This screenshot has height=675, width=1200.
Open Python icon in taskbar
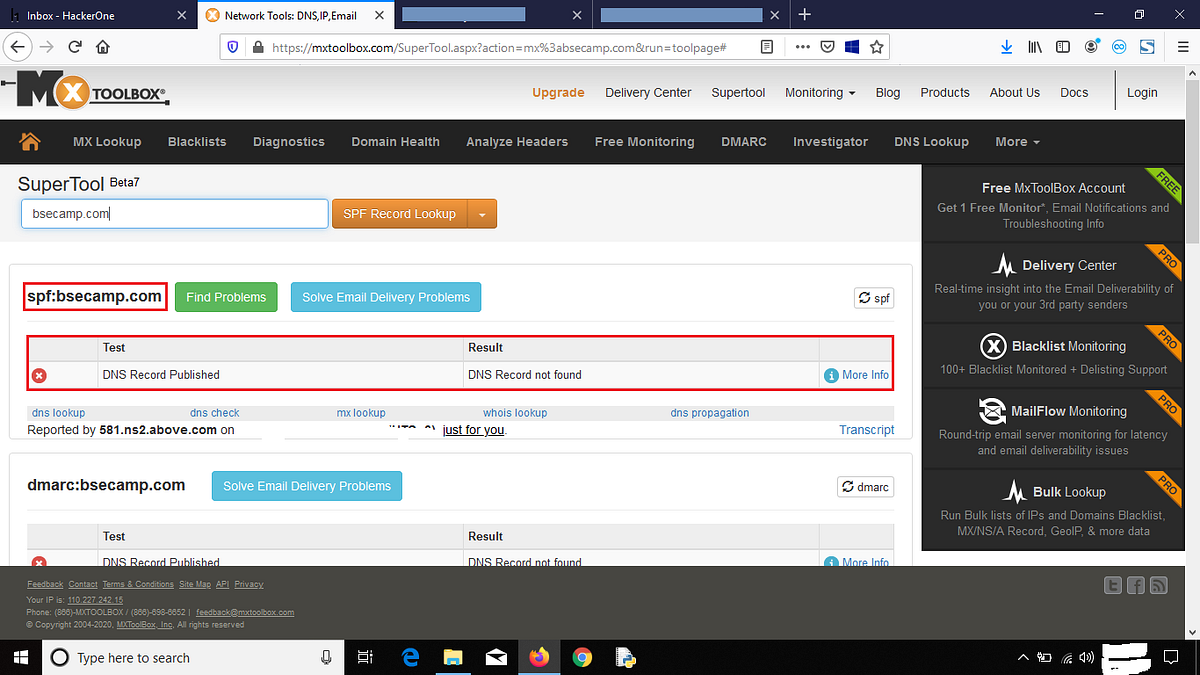tap(626, 657)
